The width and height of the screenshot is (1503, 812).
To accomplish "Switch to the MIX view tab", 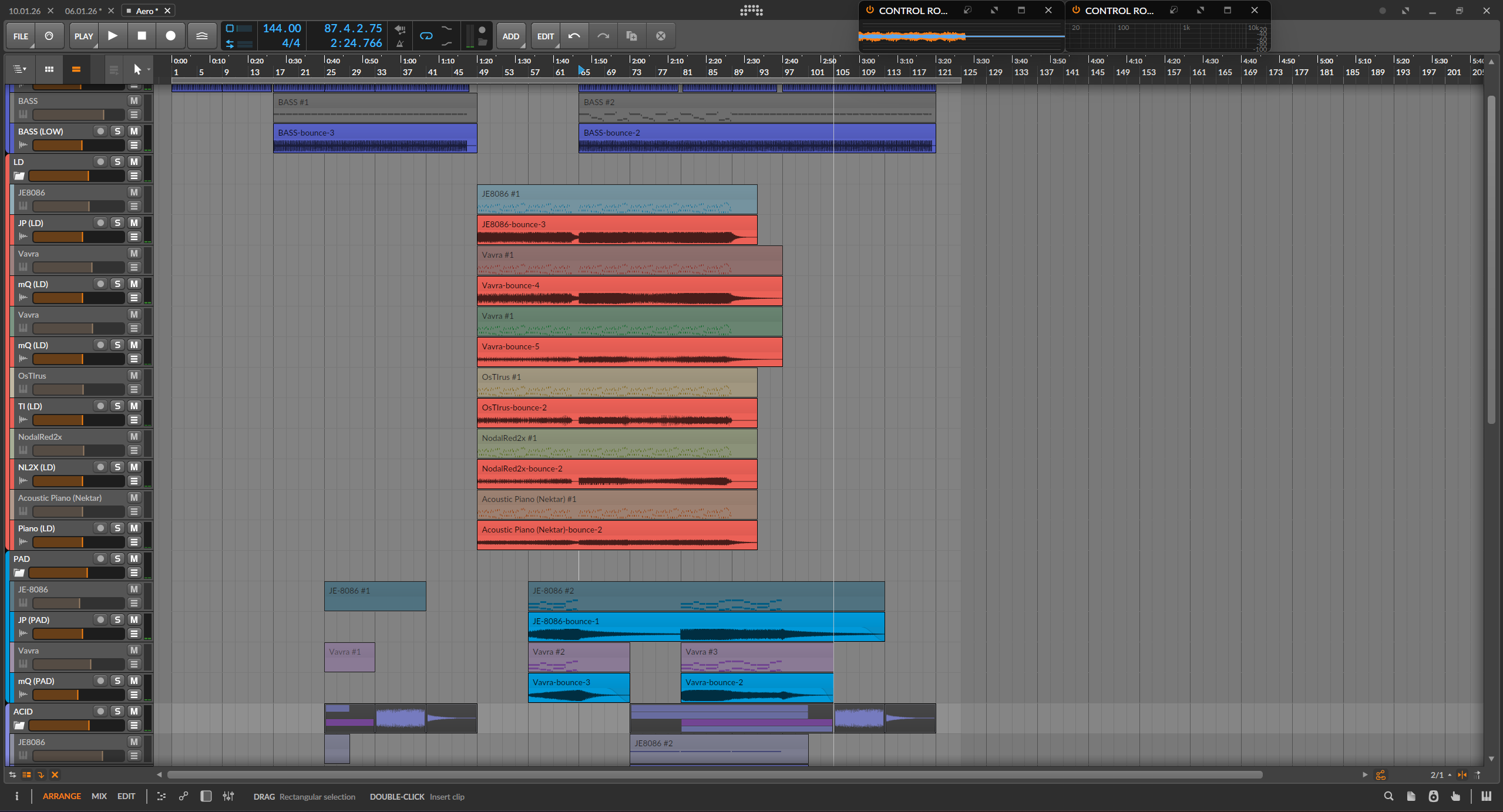I will click(99, 796).
